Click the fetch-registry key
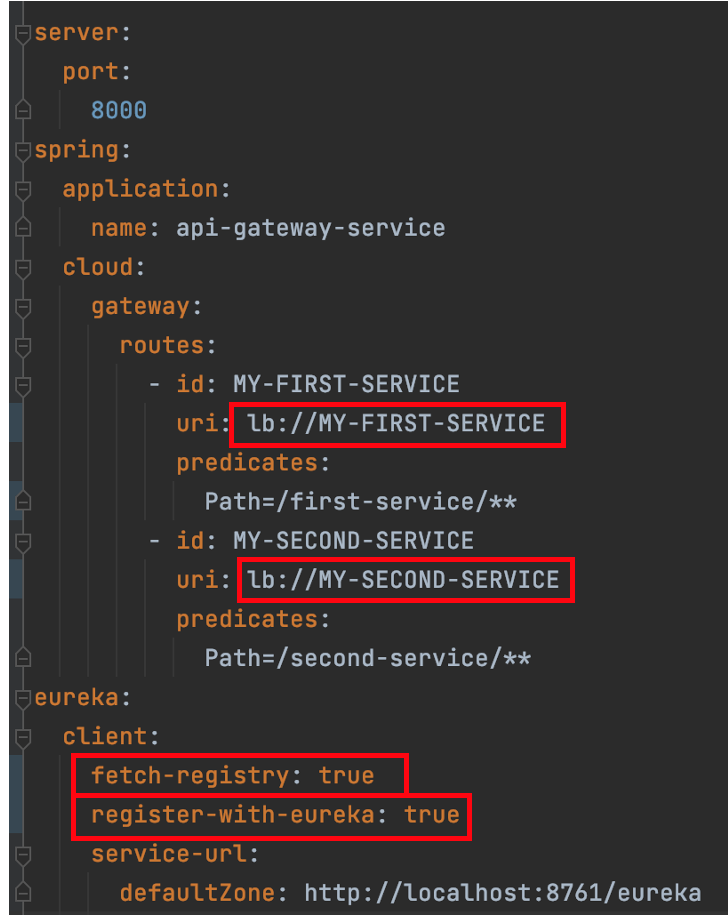The image size is (728, 916). click(x=190, y=776)
